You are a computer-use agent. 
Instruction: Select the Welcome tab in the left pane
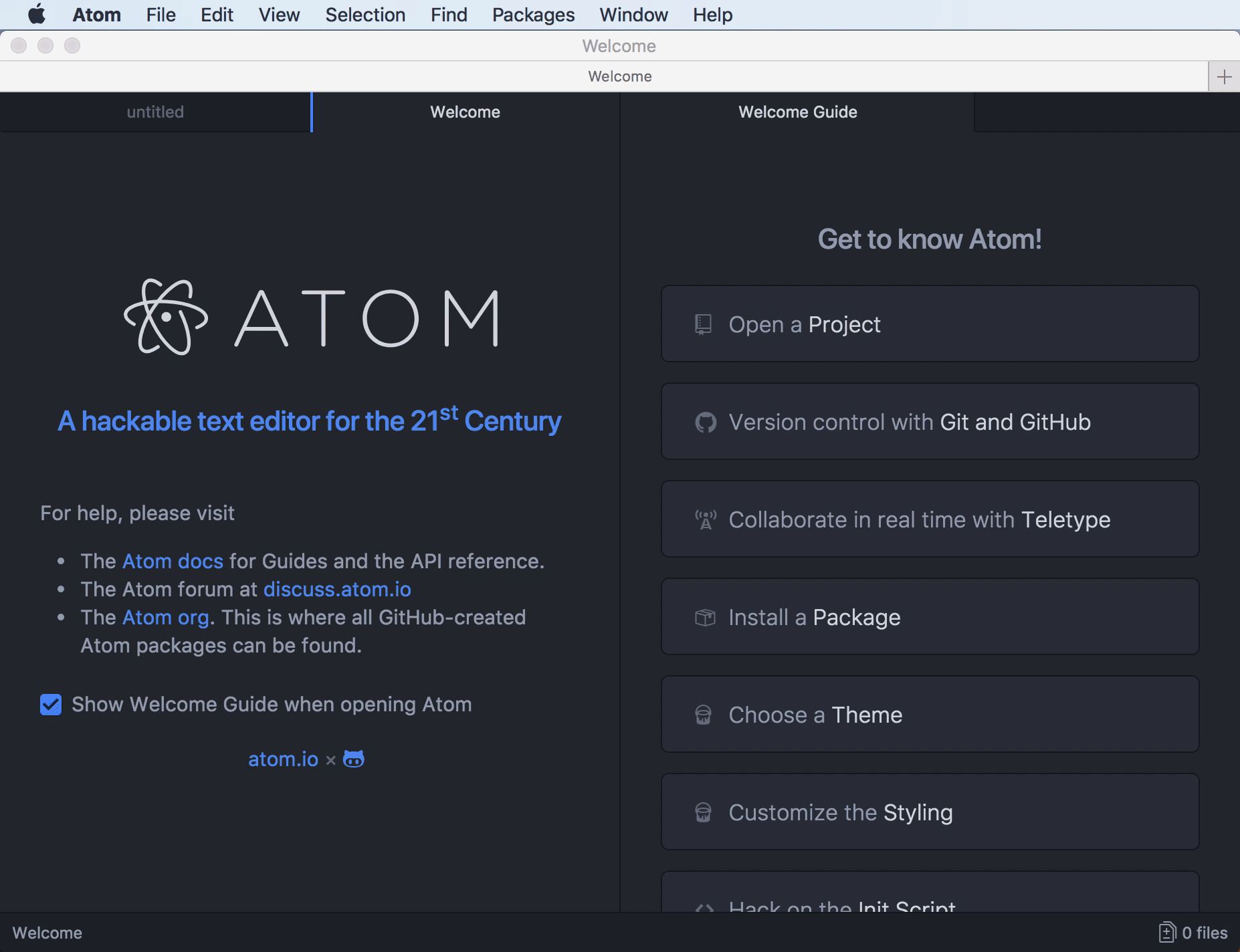click(465, 112)
